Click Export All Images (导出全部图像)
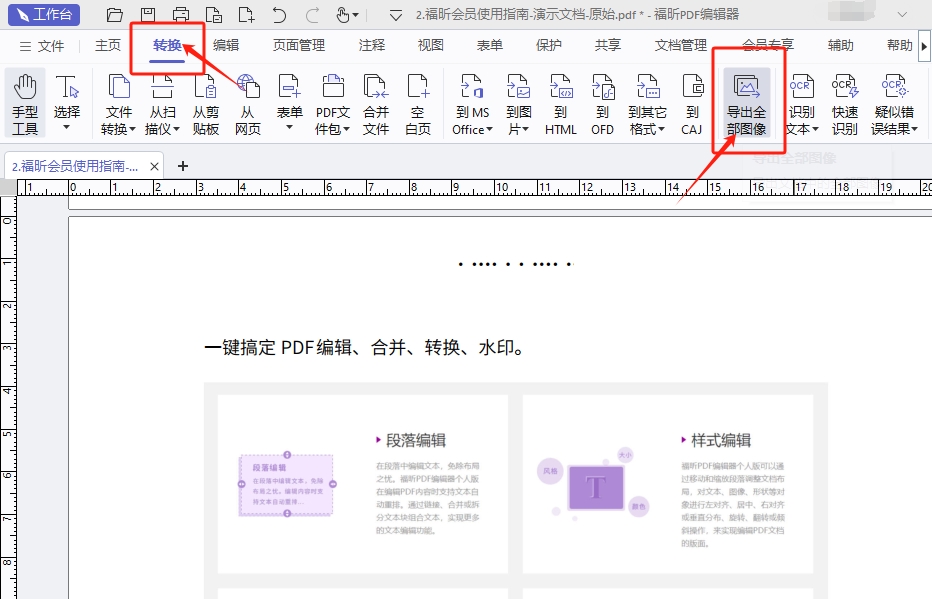932x599 pixels. coord(746,105)
